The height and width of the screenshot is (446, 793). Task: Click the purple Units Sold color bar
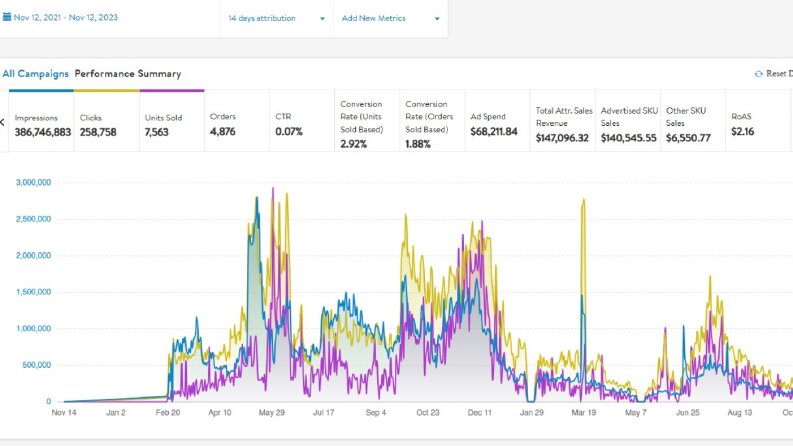pos(172,91)
